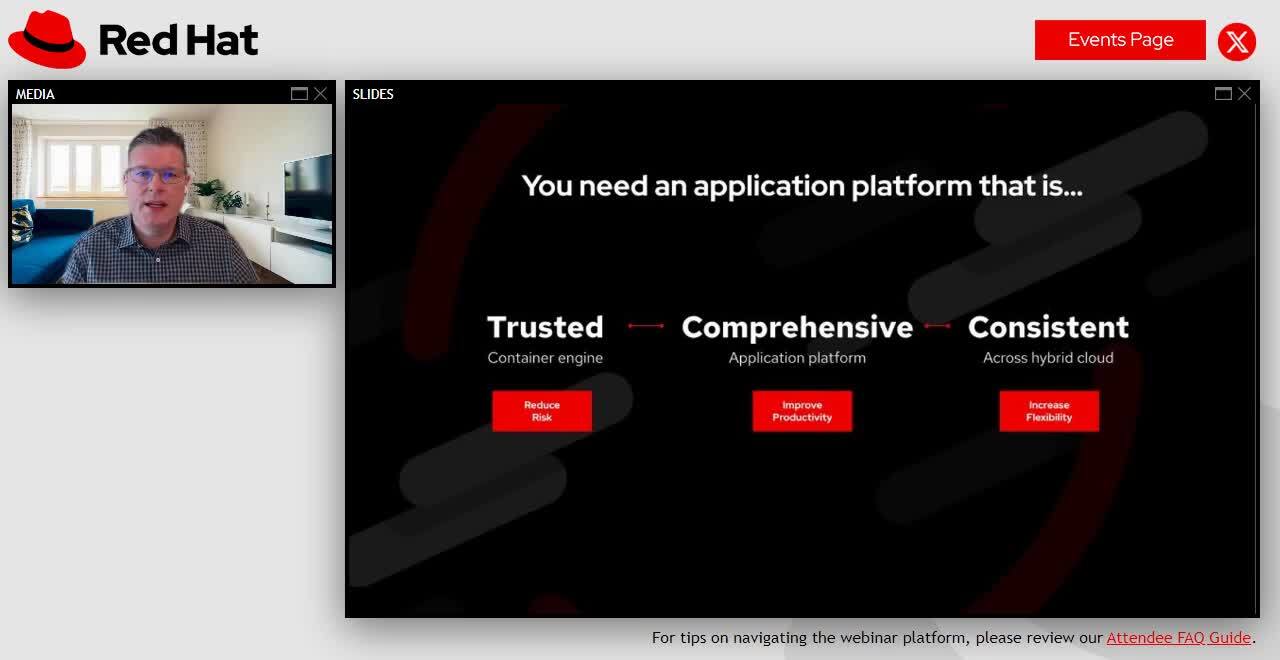The image size is (1280, 660).
Task: Select the MEDIA panel title bar
Action: [150, 94]
